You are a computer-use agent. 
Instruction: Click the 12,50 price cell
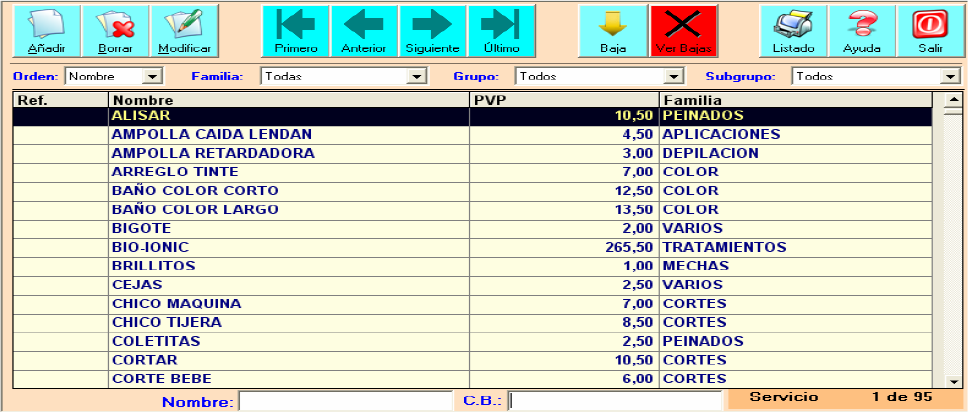click(x=564, y=191)
